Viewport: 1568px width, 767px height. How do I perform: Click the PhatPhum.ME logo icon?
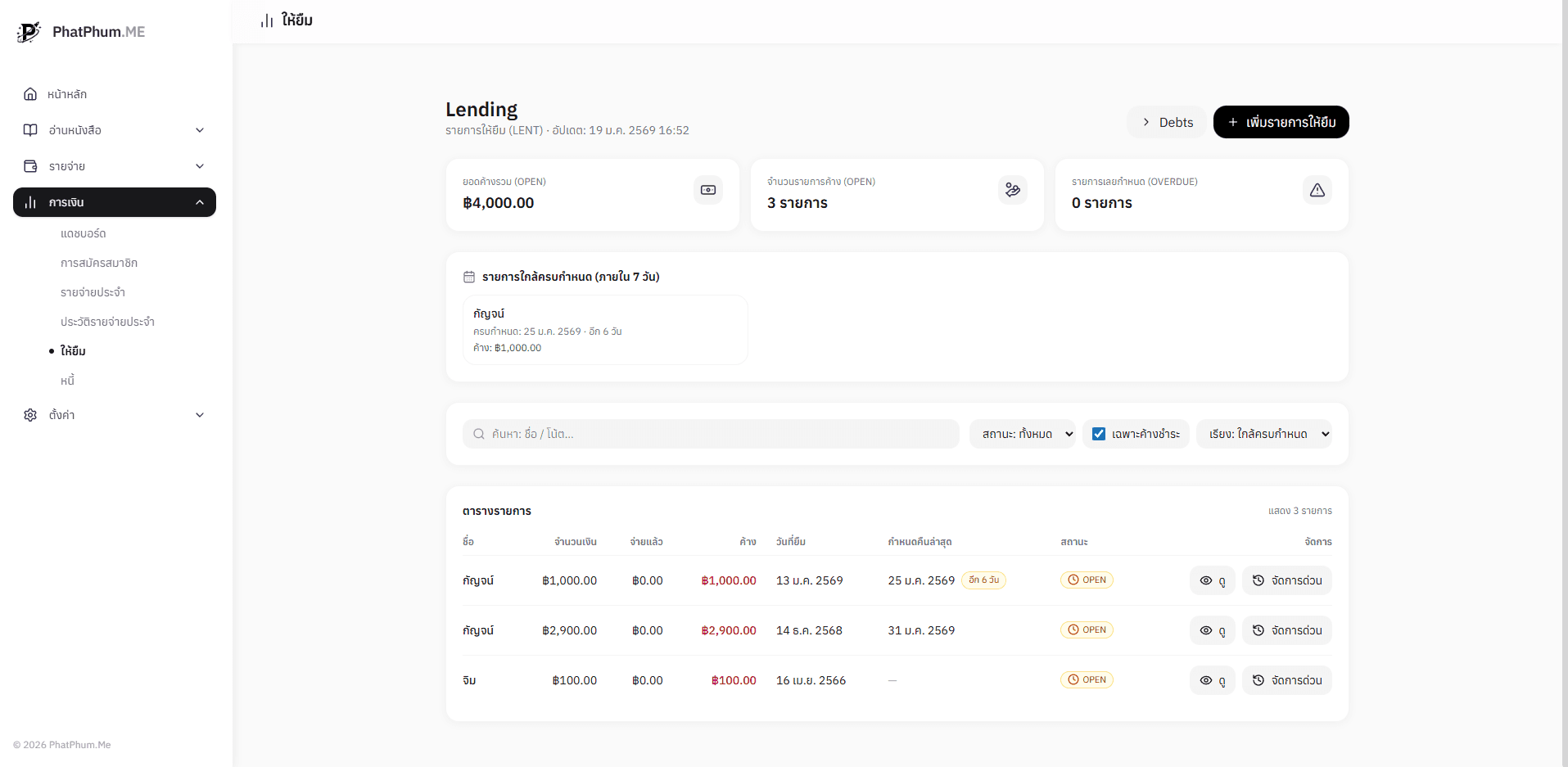pyautogui.click(x=29, y=32)
